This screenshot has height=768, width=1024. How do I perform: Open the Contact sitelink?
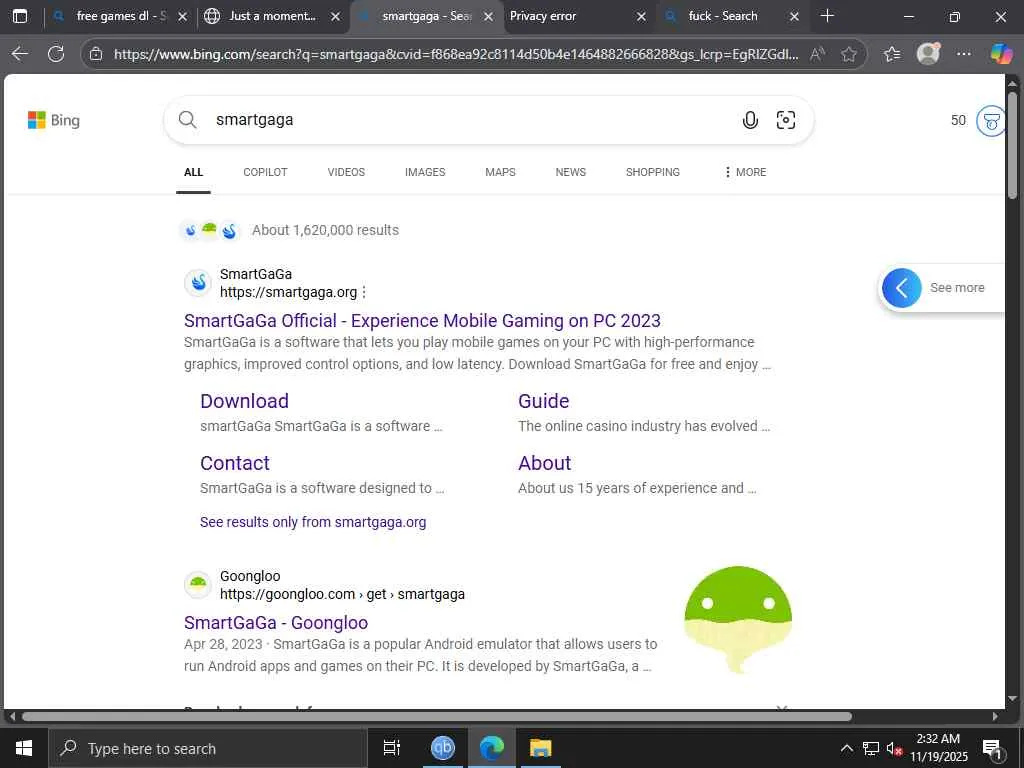tap(234, 463)
